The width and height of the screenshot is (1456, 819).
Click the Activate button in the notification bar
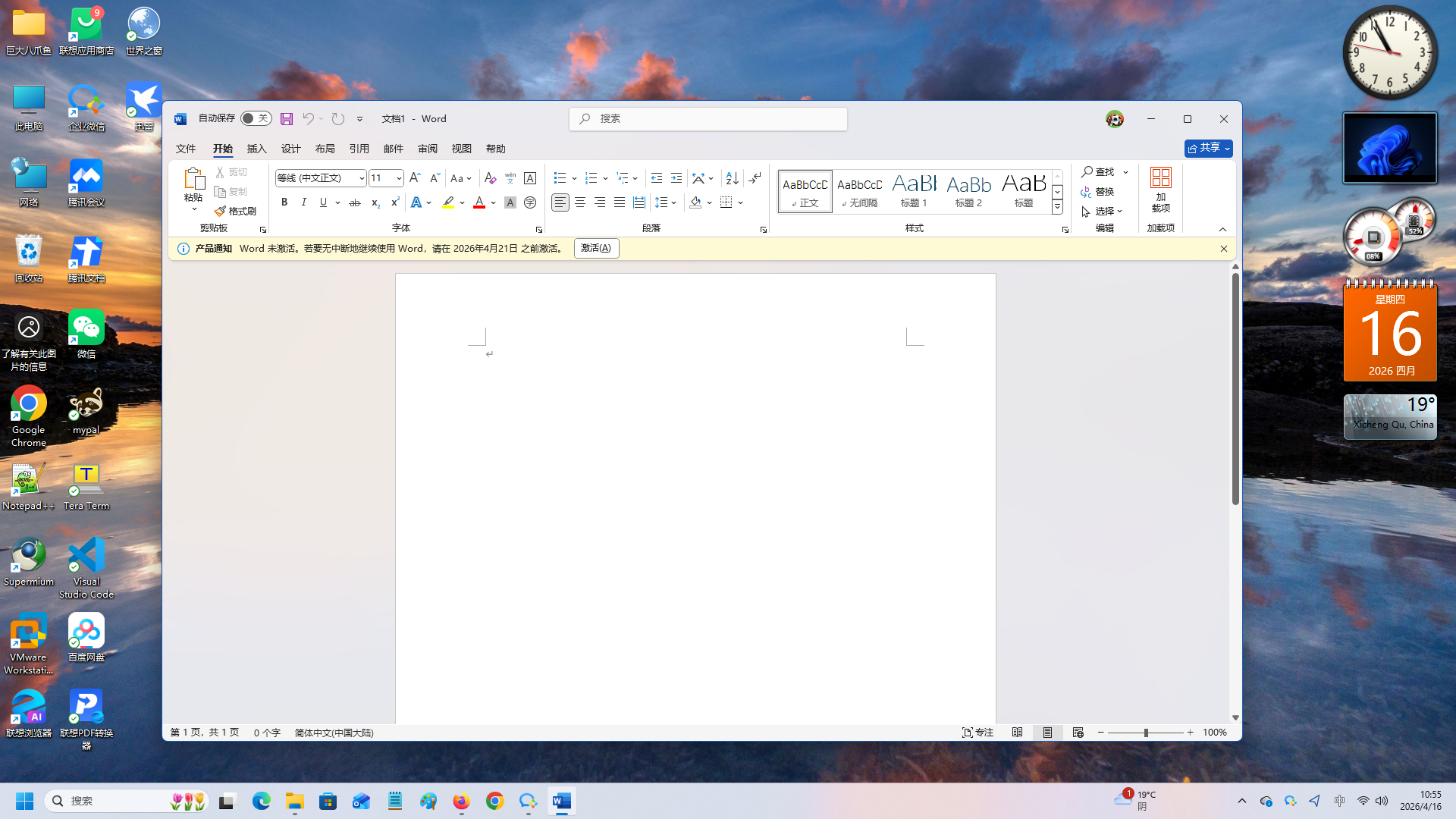596,249
